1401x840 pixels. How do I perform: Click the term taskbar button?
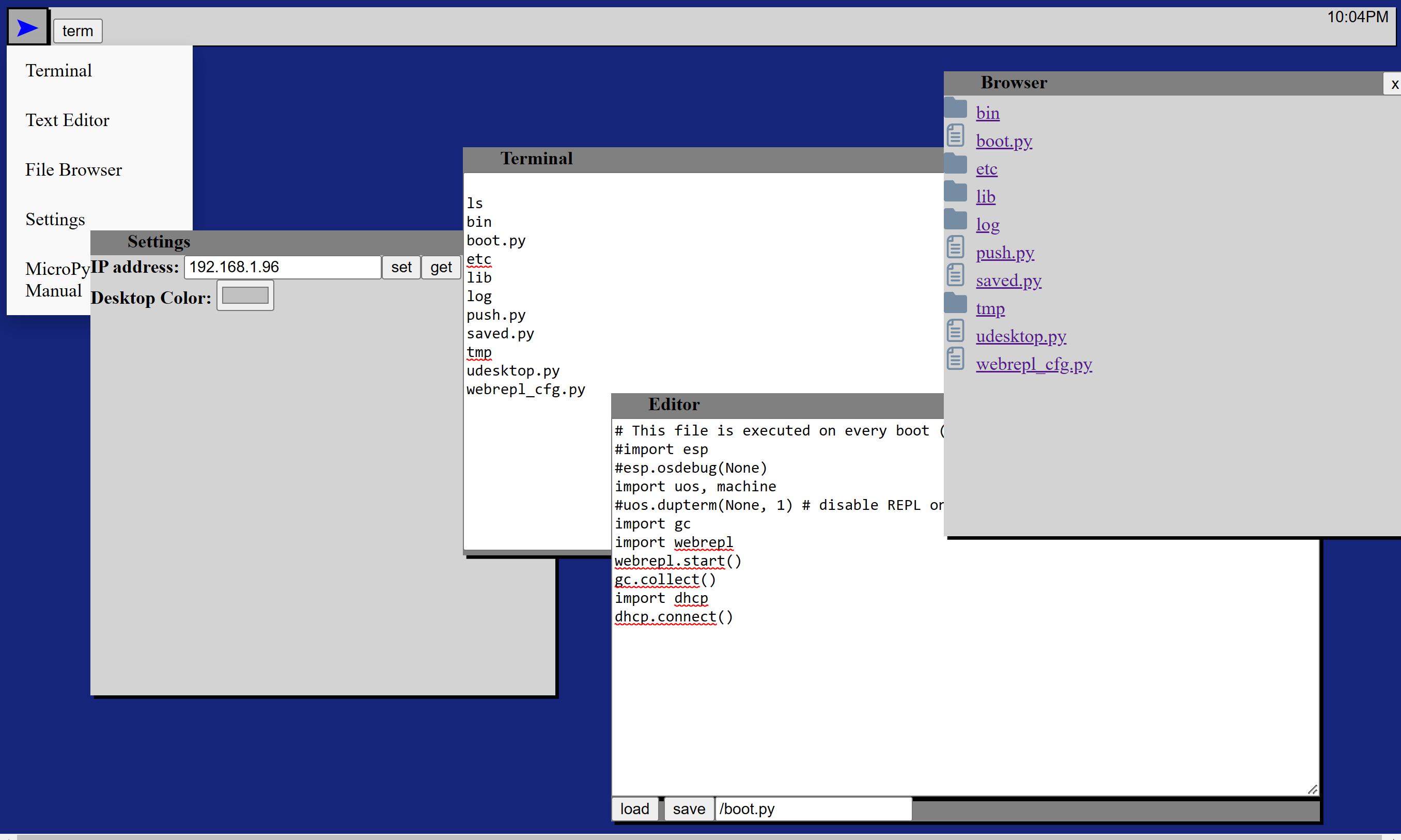78,30
